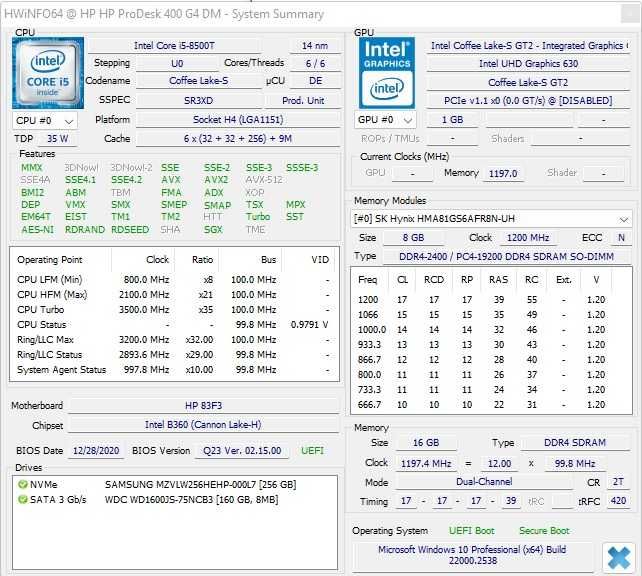Open the CPU #0 selector dropdown

click(x=45, y=121)
